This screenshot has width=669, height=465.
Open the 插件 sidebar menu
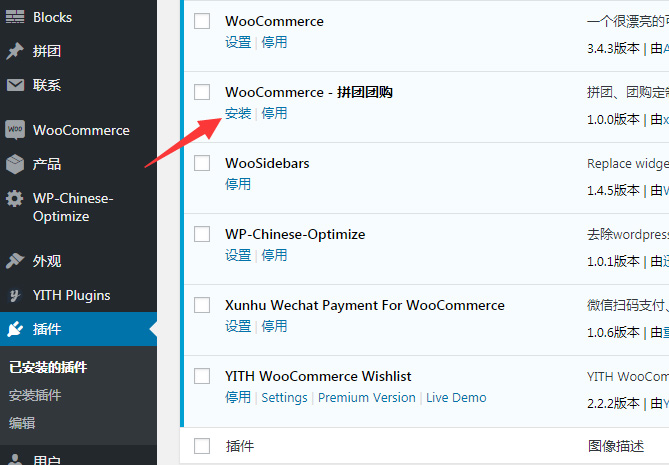tap(79, 329)
